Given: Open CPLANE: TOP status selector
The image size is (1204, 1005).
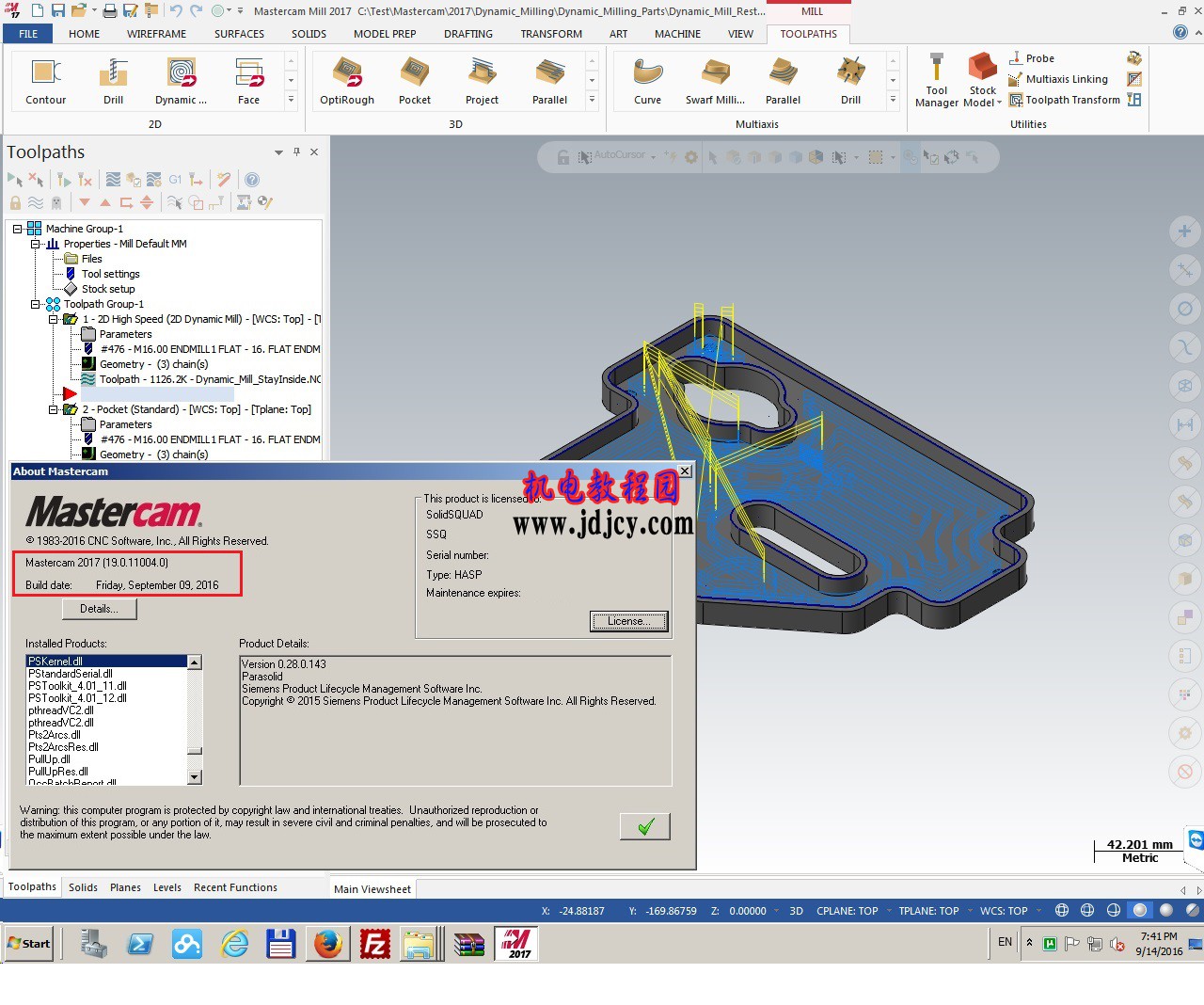Looking at the screenshot, I should coord(847,911).
